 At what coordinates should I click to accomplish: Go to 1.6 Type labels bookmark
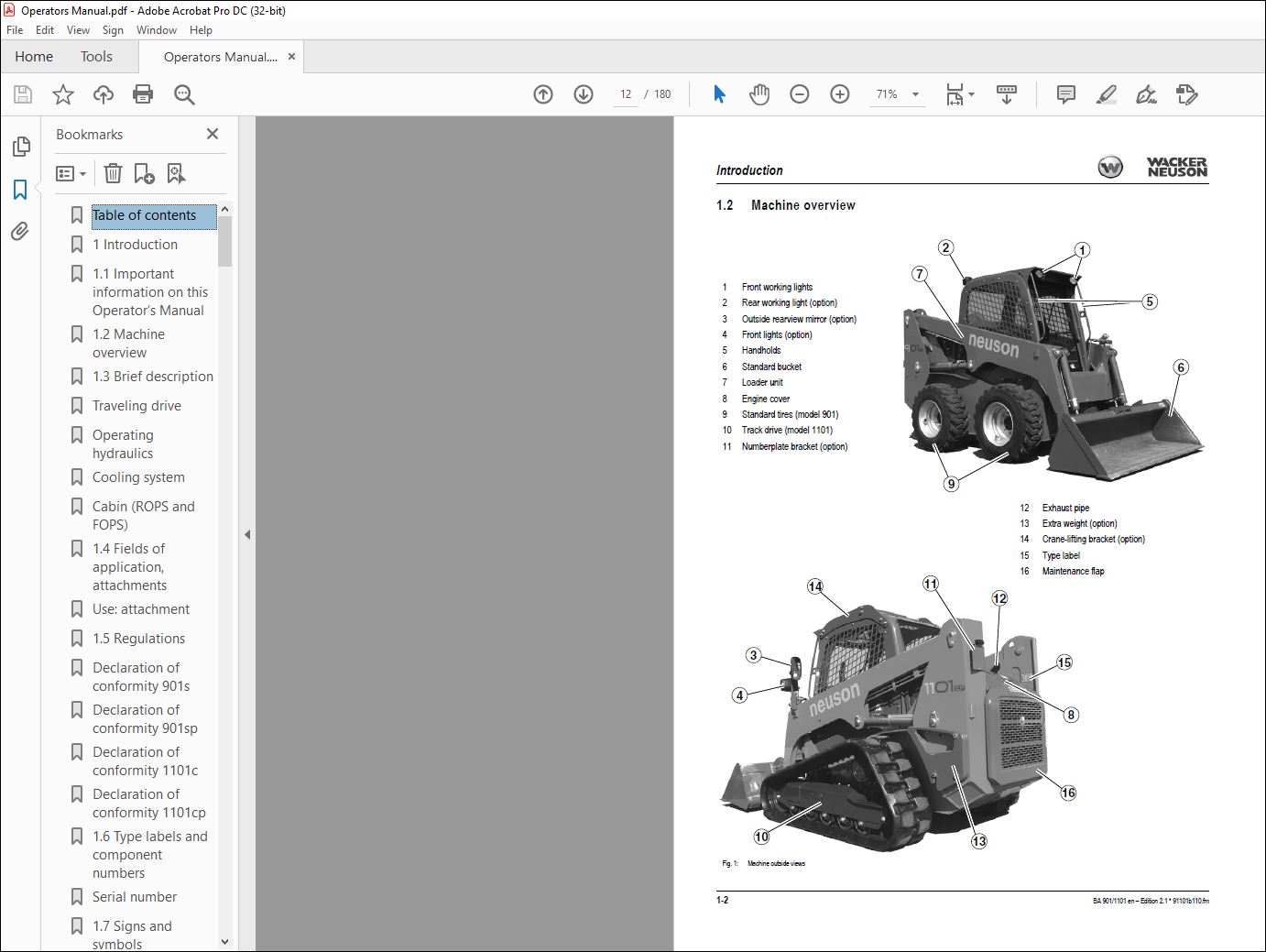[x=150, y=855]
